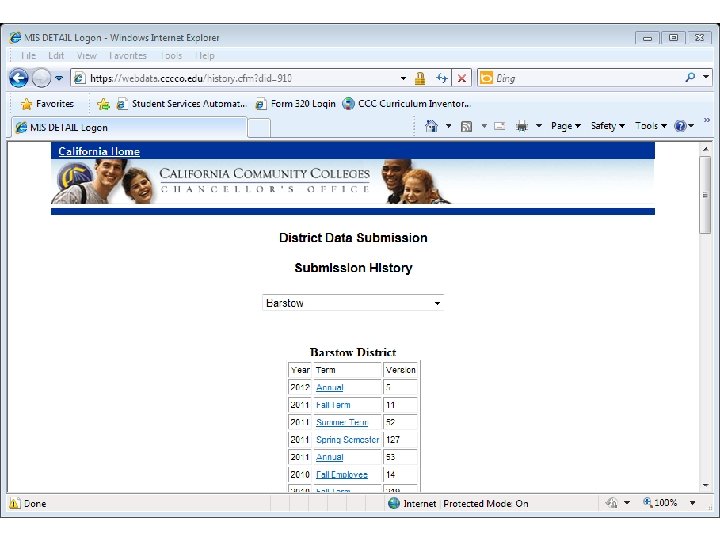This screenshot has width=720, height=540.
Task: Click the Version column header
Action: (400, 370)
